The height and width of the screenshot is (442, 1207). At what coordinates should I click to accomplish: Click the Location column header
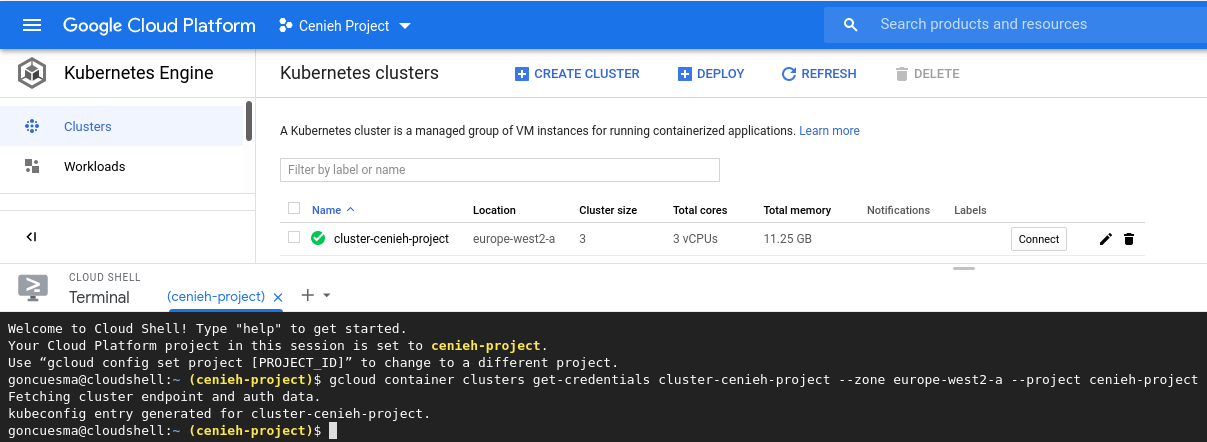point(494,210)
